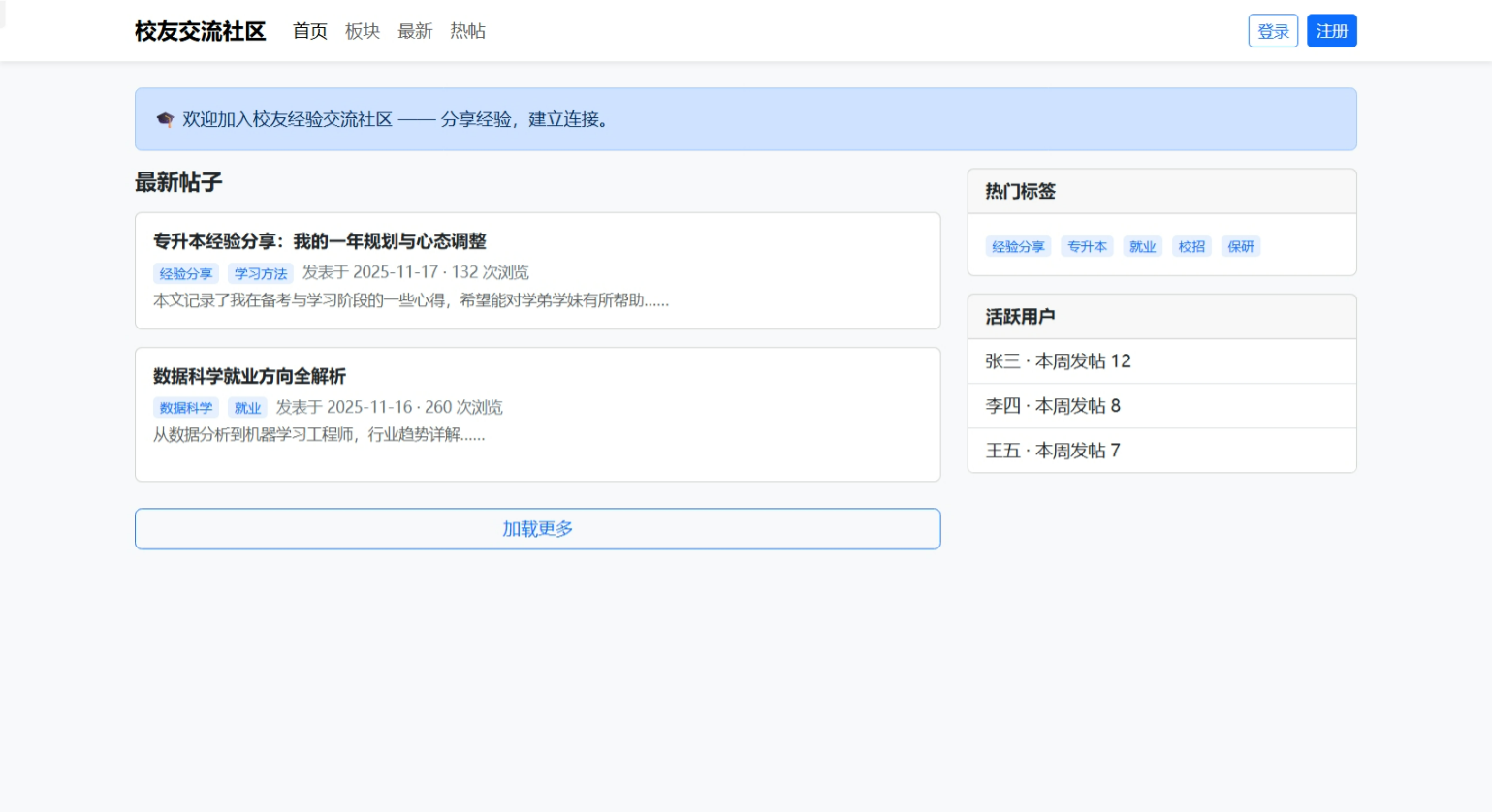Go to the 板块 nav section
This screenshot has width=1492, height=812.
[x=363, y=31]
